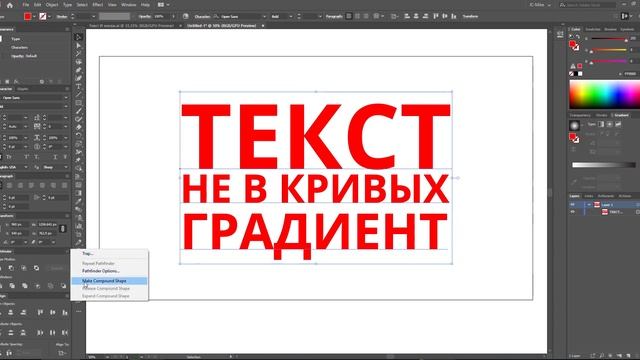Select the Selection tool arrow
Image resolution: width=640 pixels, height=360 pixels.
tap(79, 37)
